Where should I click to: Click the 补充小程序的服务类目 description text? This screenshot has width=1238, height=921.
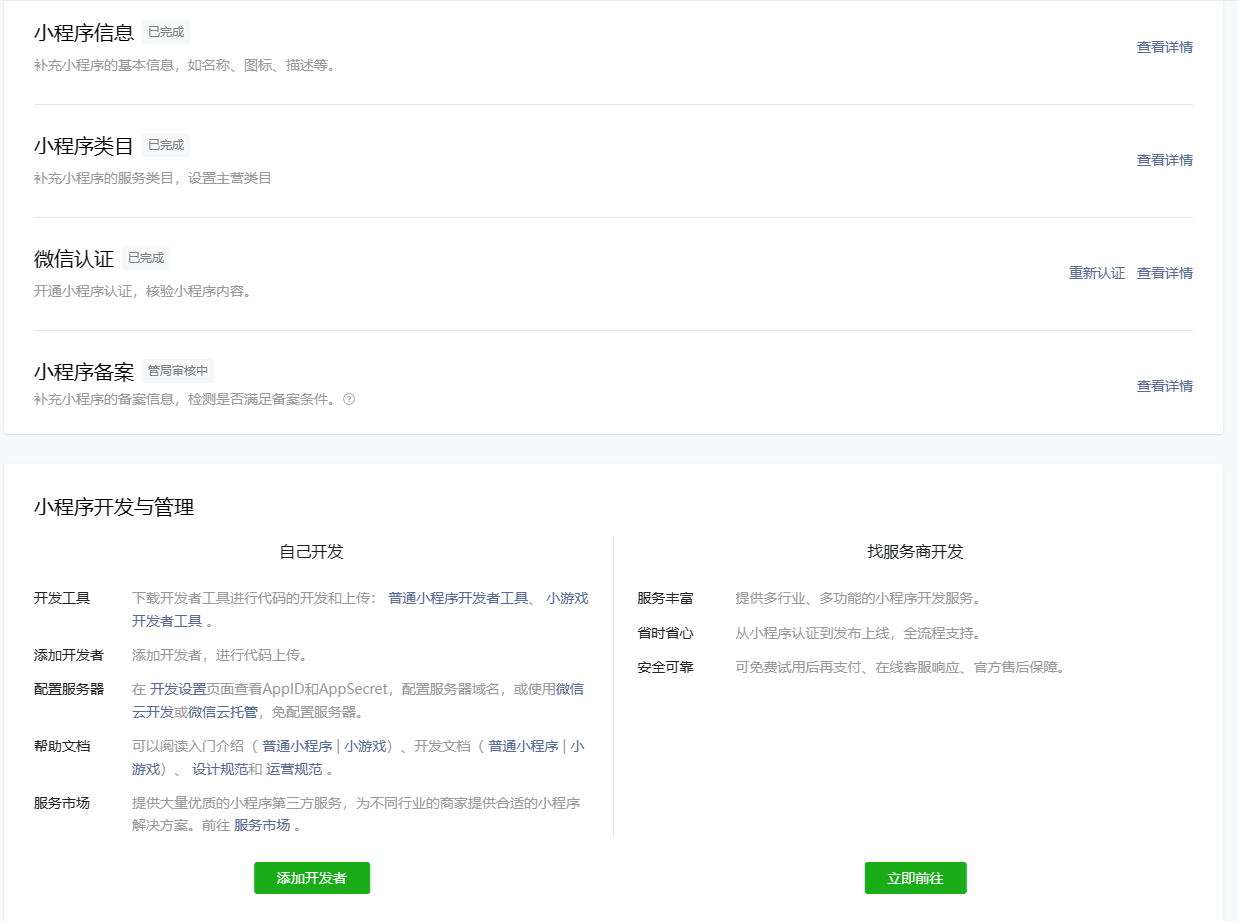(153, 179)
